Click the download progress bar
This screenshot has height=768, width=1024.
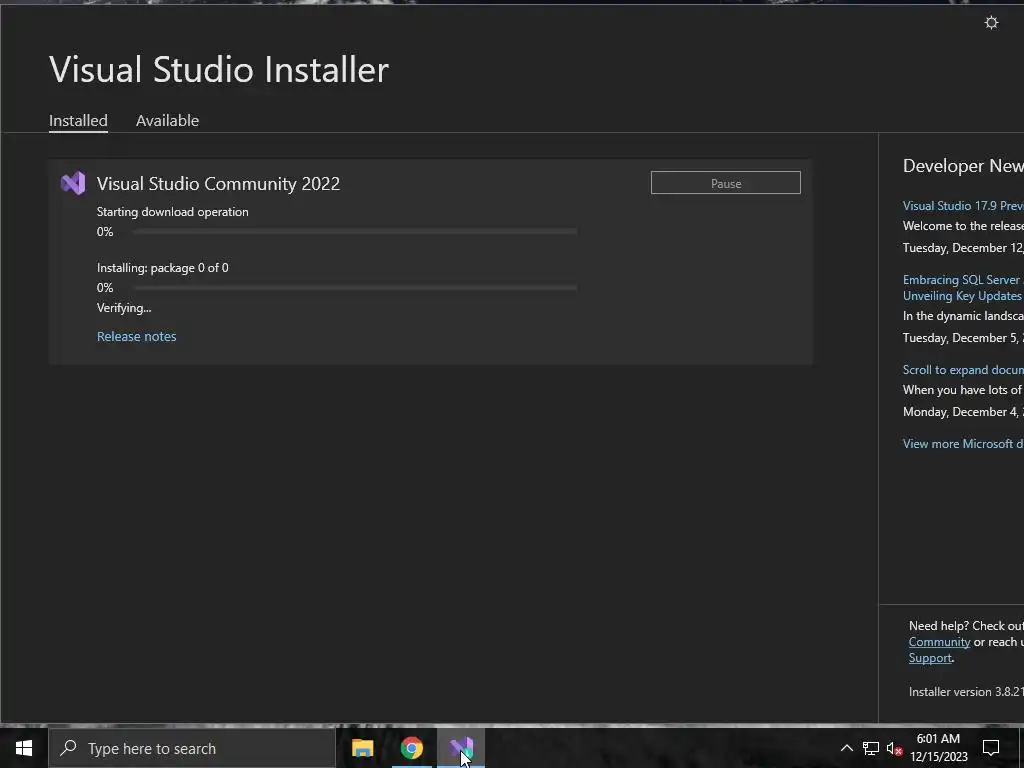click(x=355, y=231)
